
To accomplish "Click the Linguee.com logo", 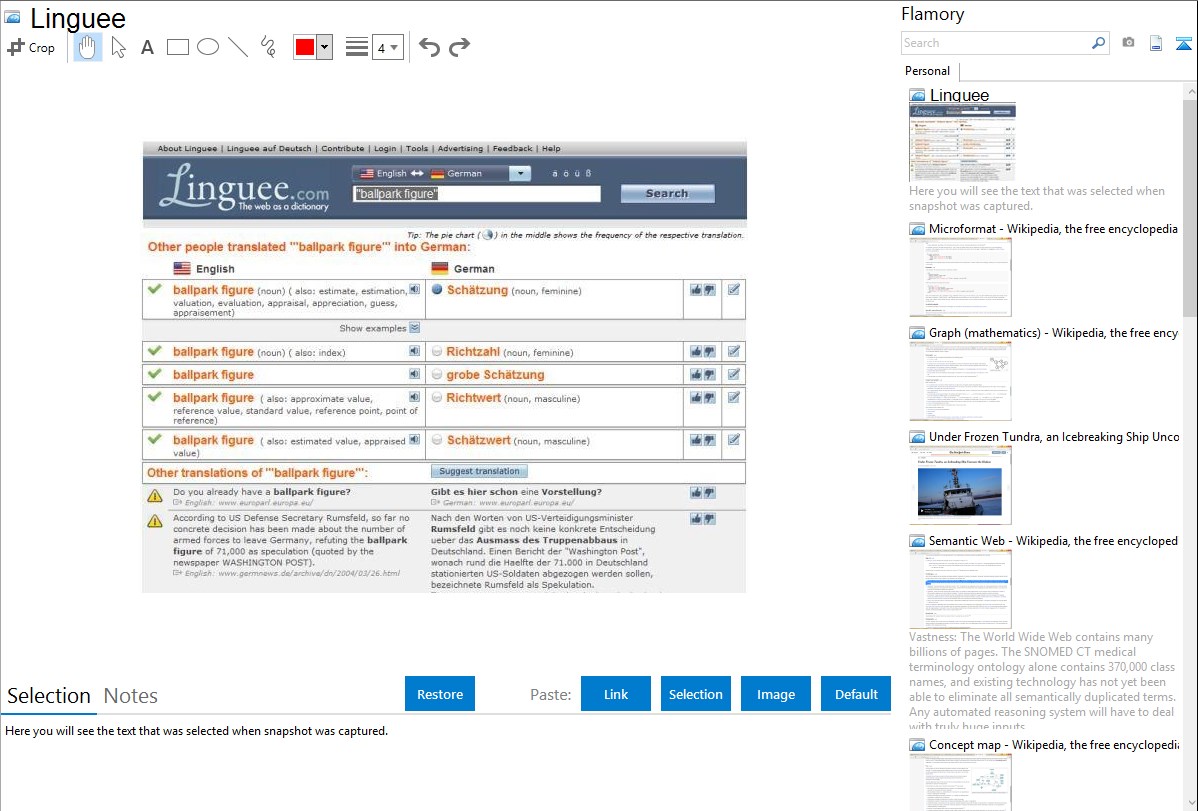I will coord(244,189).
